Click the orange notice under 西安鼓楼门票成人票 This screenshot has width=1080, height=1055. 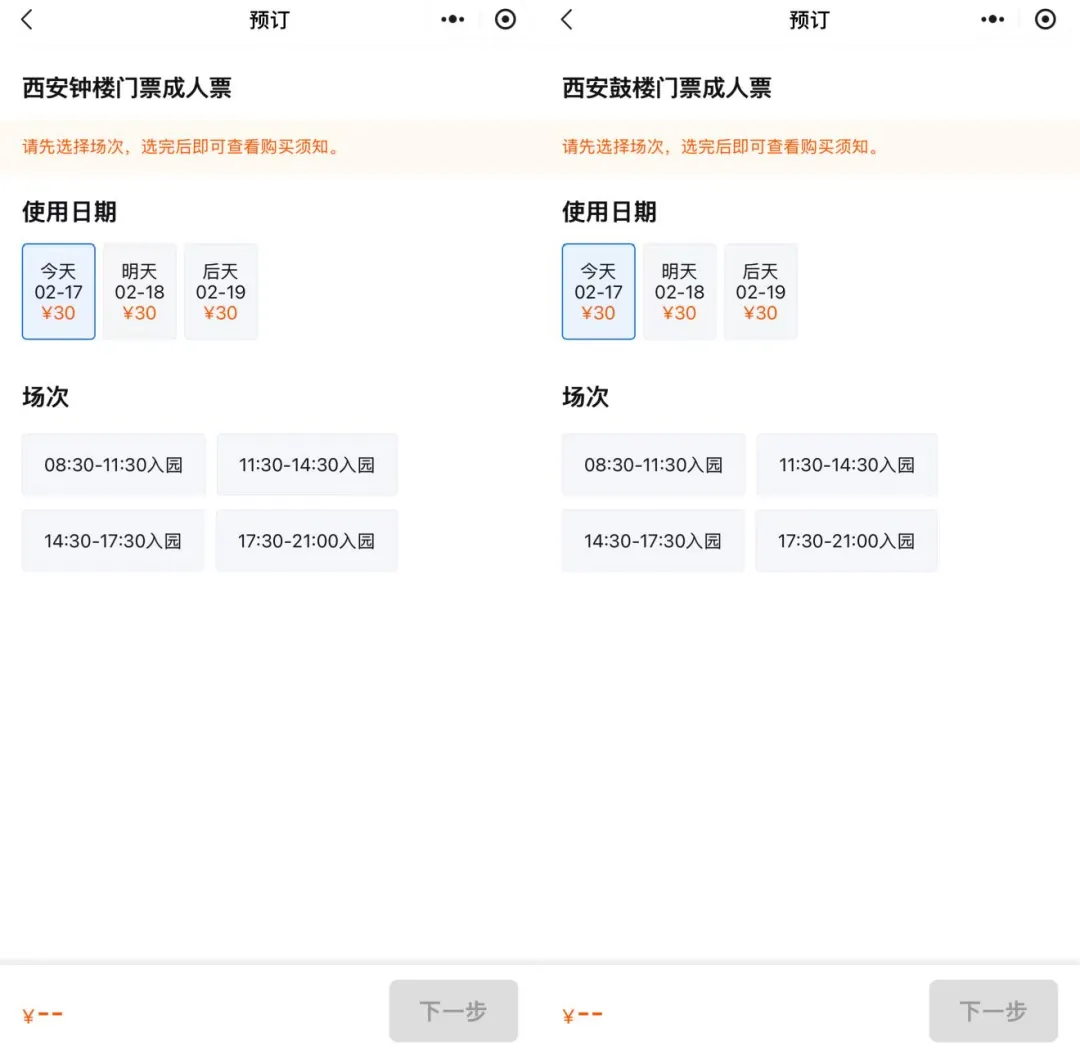coord(722,147)
